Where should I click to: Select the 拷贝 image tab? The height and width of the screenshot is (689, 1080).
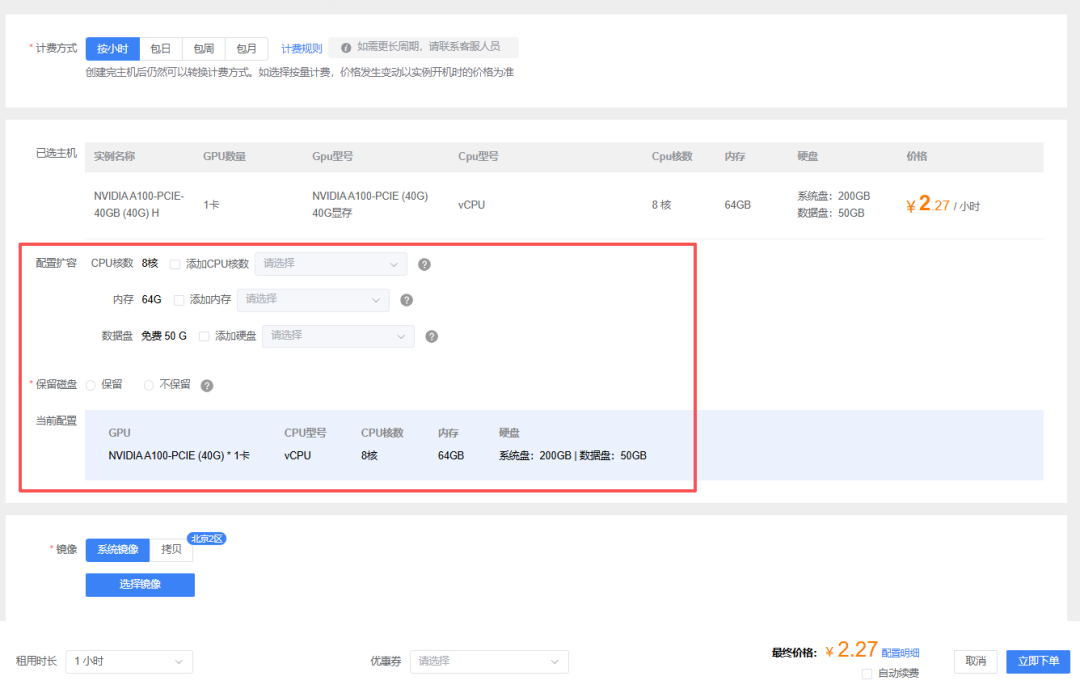pyautogui.click(x=171, y=550)
